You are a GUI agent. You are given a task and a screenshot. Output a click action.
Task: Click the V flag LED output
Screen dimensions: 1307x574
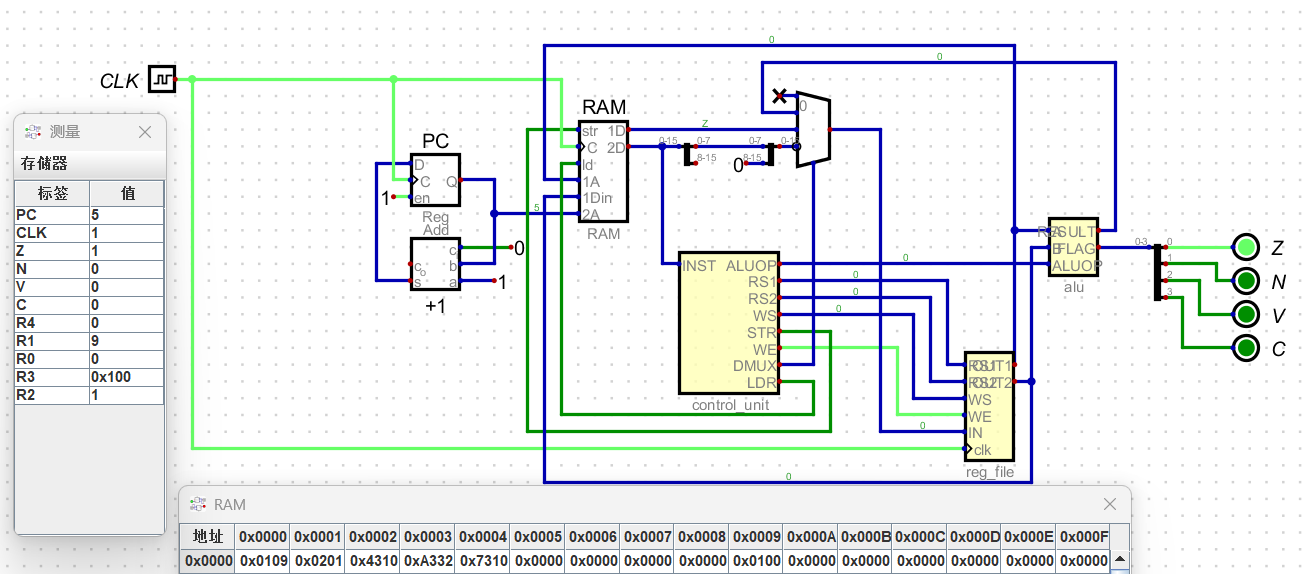click(x=1245, y=315)
